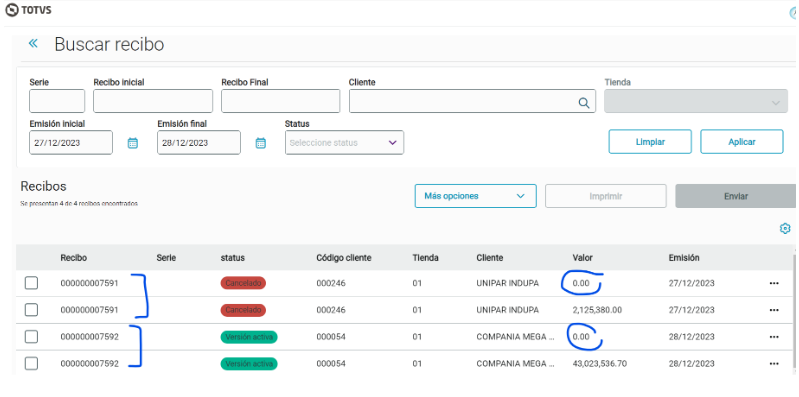Click the Recibo column header
Image resolution: width=799 pixels, height=397 pixels.
(x=73, y=258)
